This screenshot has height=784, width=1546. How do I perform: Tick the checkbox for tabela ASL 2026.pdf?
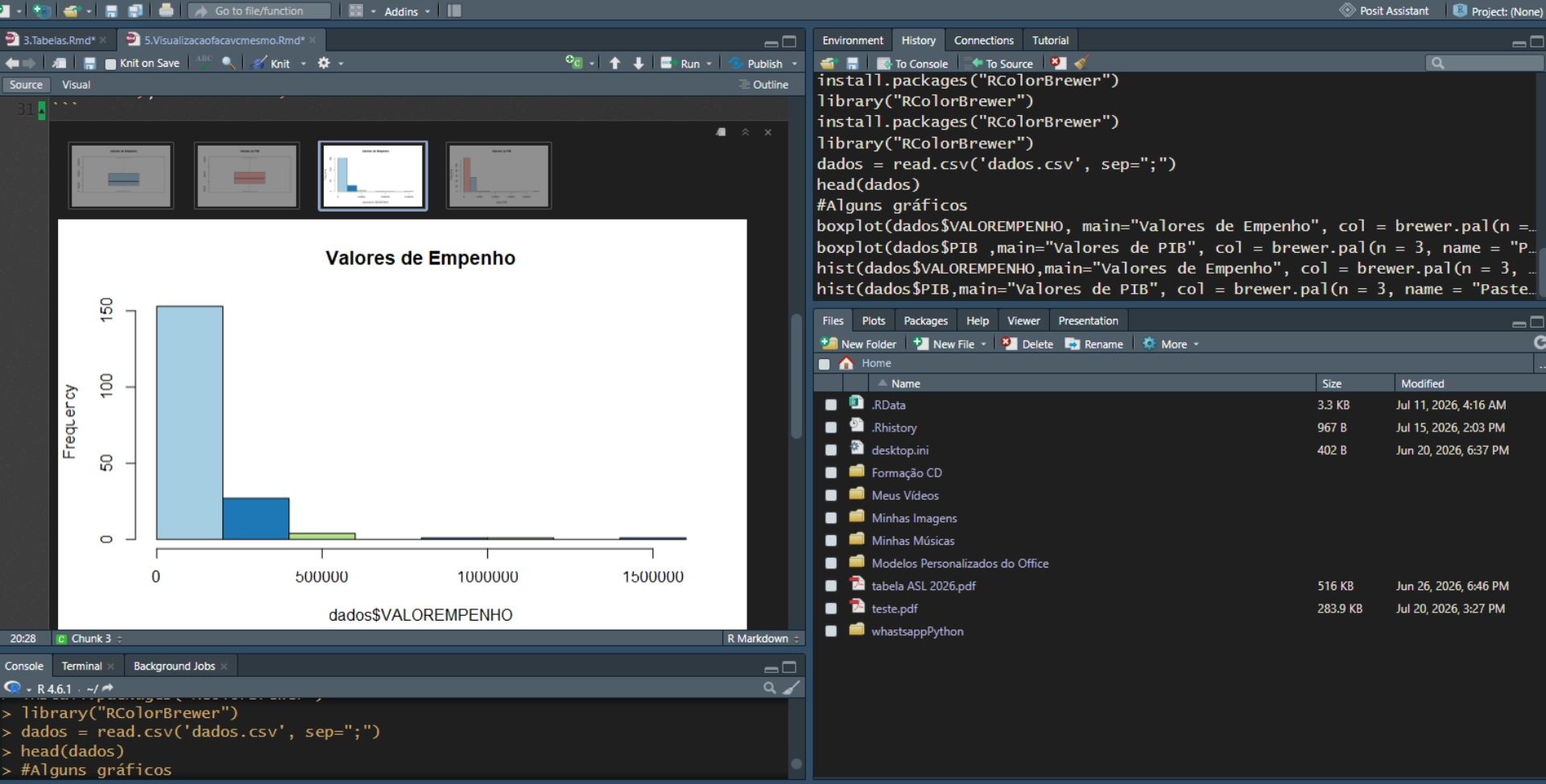(x=831, y=586)
